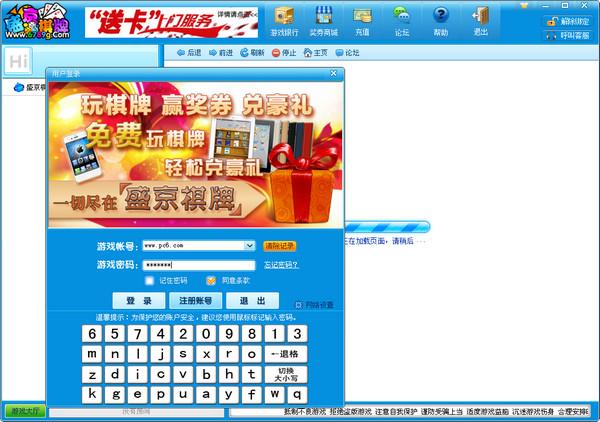Click the 游戏大厅 game lobby button
This screenshot has height=422, width=600.
25,411
